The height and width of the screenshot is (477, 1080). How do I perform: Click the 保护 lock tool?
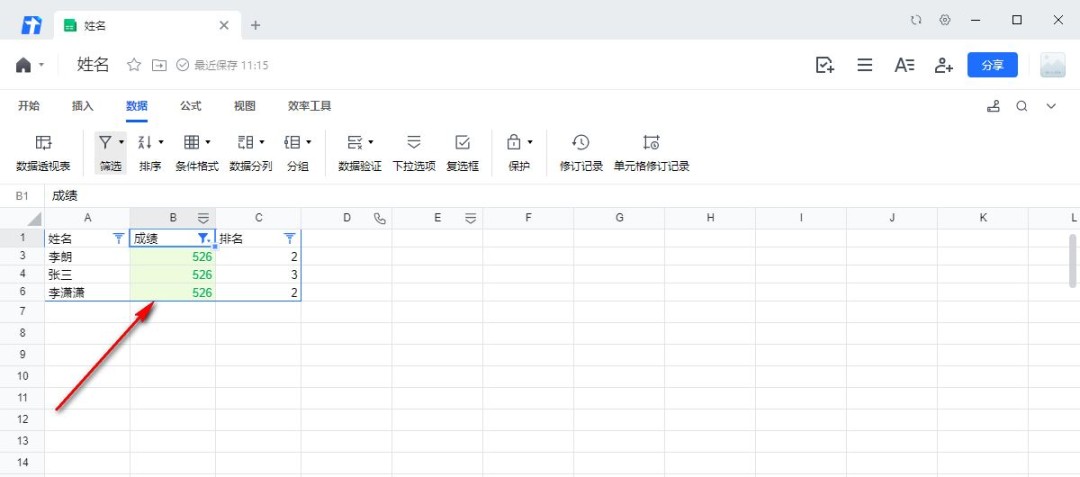click(519, 153)
